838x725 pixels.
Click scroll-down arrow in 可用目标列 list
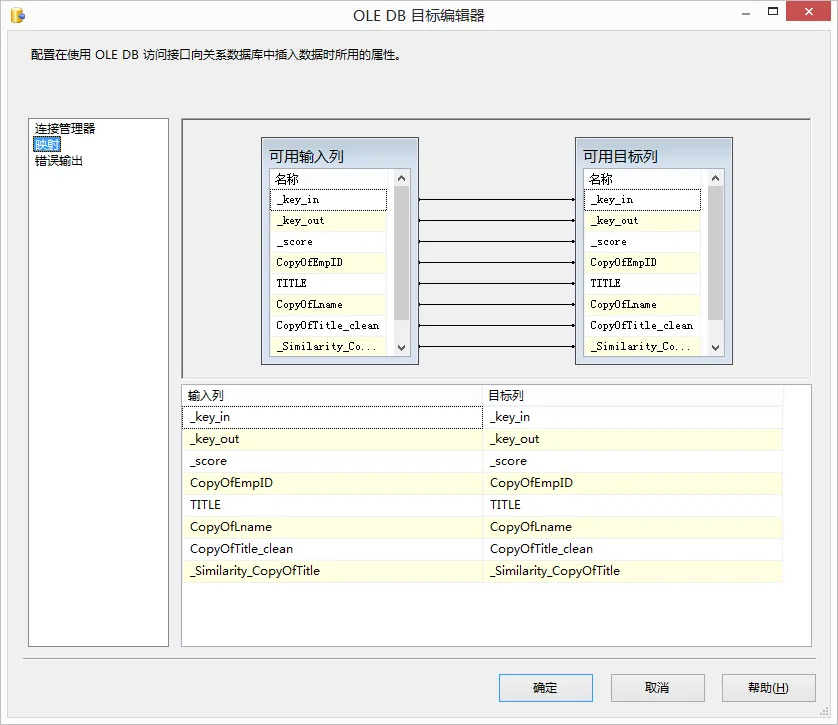tap(716, 347)
